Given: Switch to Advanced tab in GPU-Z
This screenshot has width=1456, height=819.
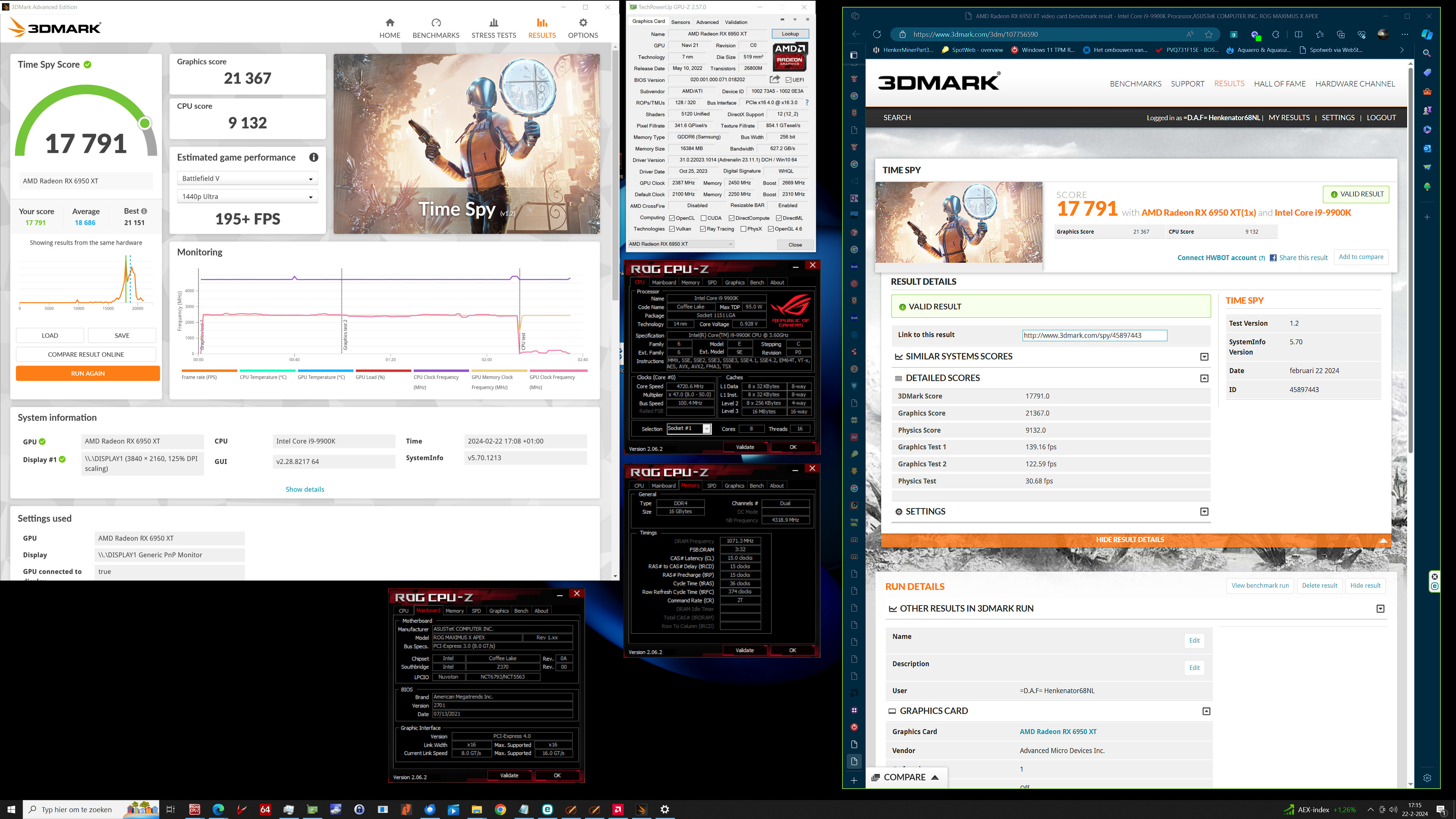Looking at the screenshot, I should [x=707, y=22].
